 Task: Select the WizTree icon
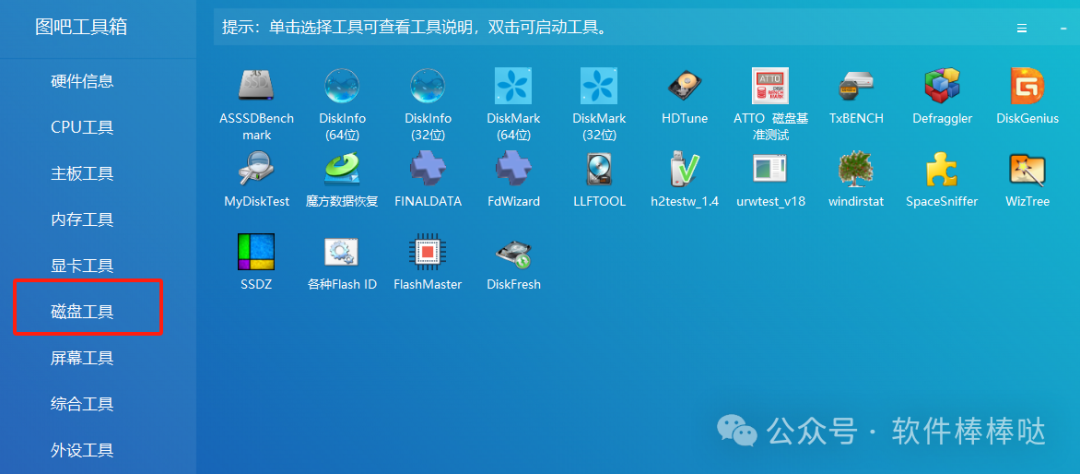1027,169
